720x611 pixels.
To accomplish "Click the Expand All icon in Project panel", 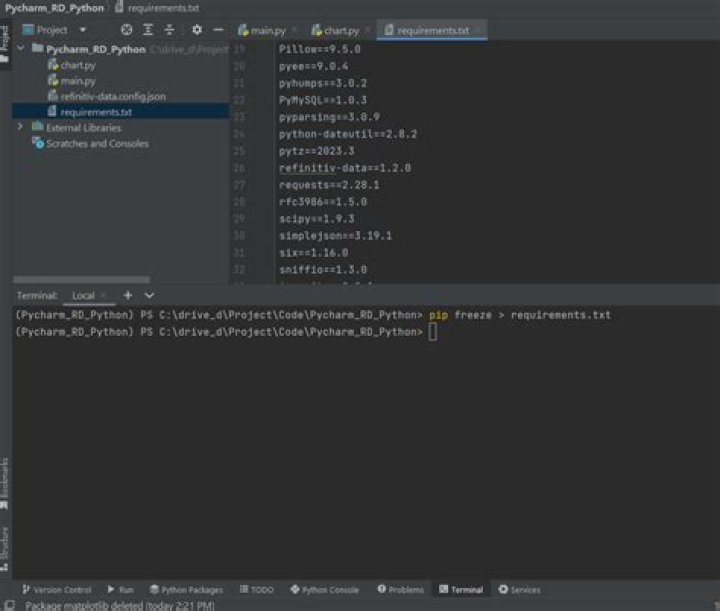I will tap(148, 30).
